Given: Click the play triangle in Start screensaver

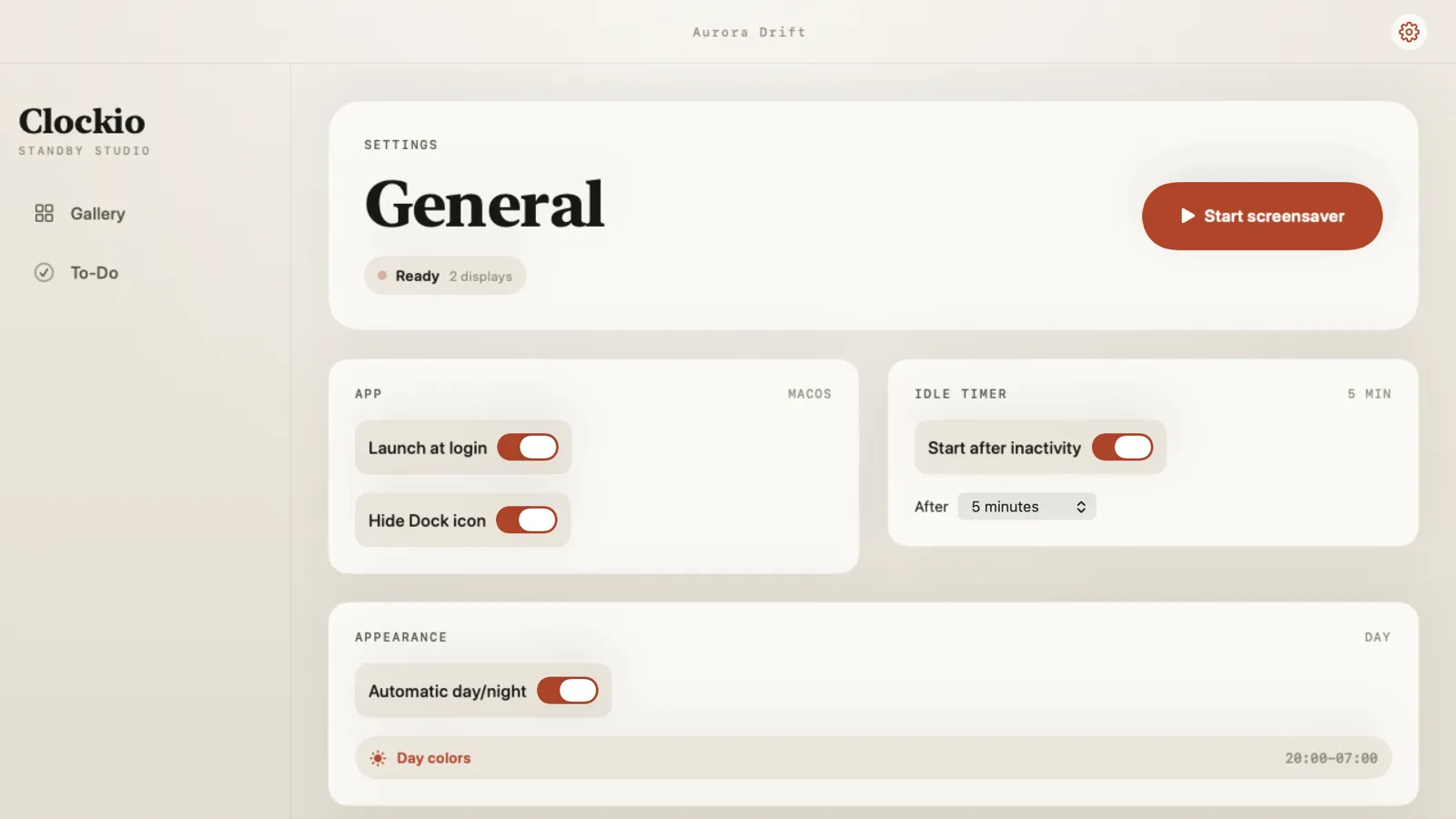Looking at the screenshot, I should 1188,216.
